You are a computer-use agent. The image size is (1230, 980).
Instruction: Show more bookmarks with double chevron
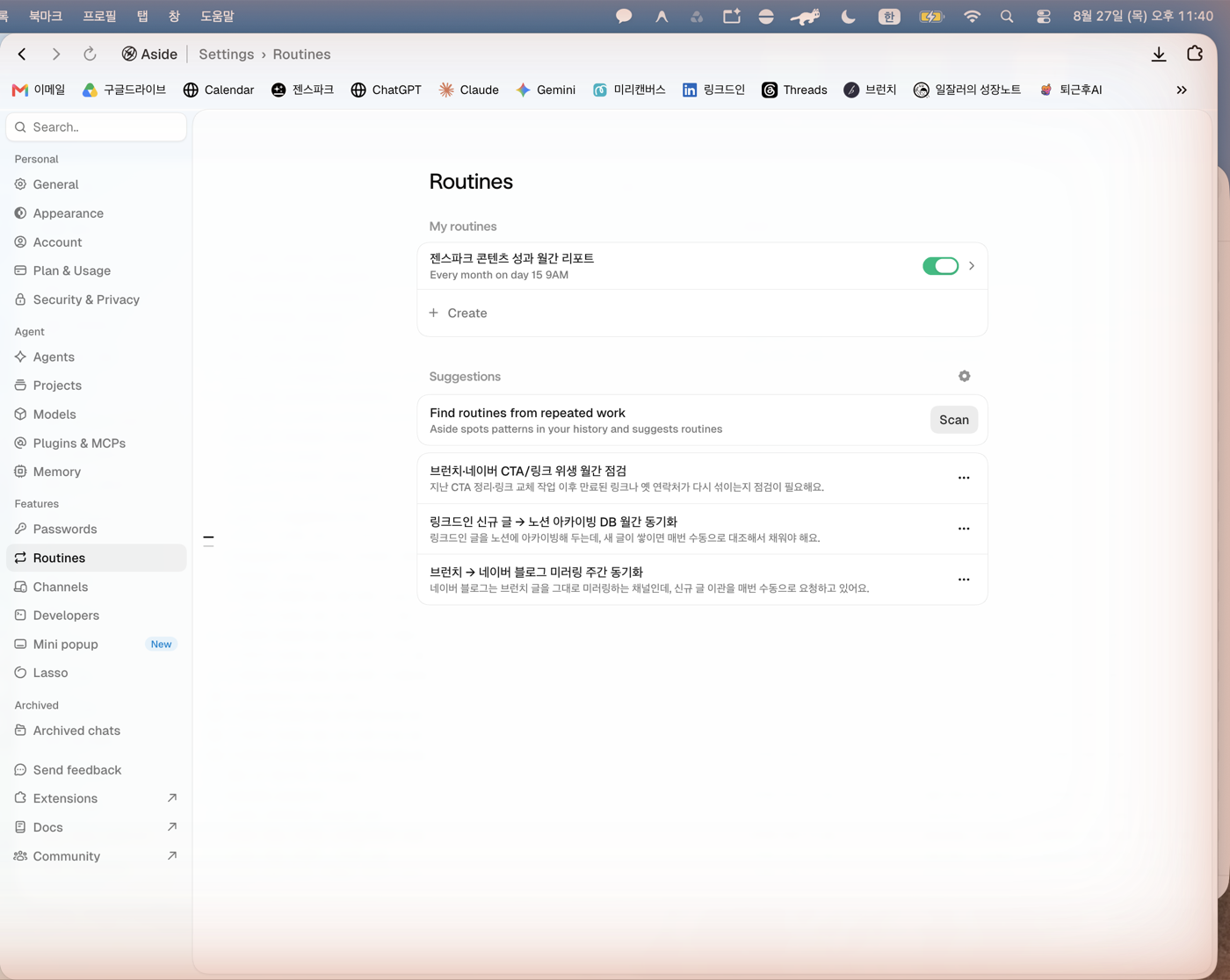click(x=1182, y=90)
